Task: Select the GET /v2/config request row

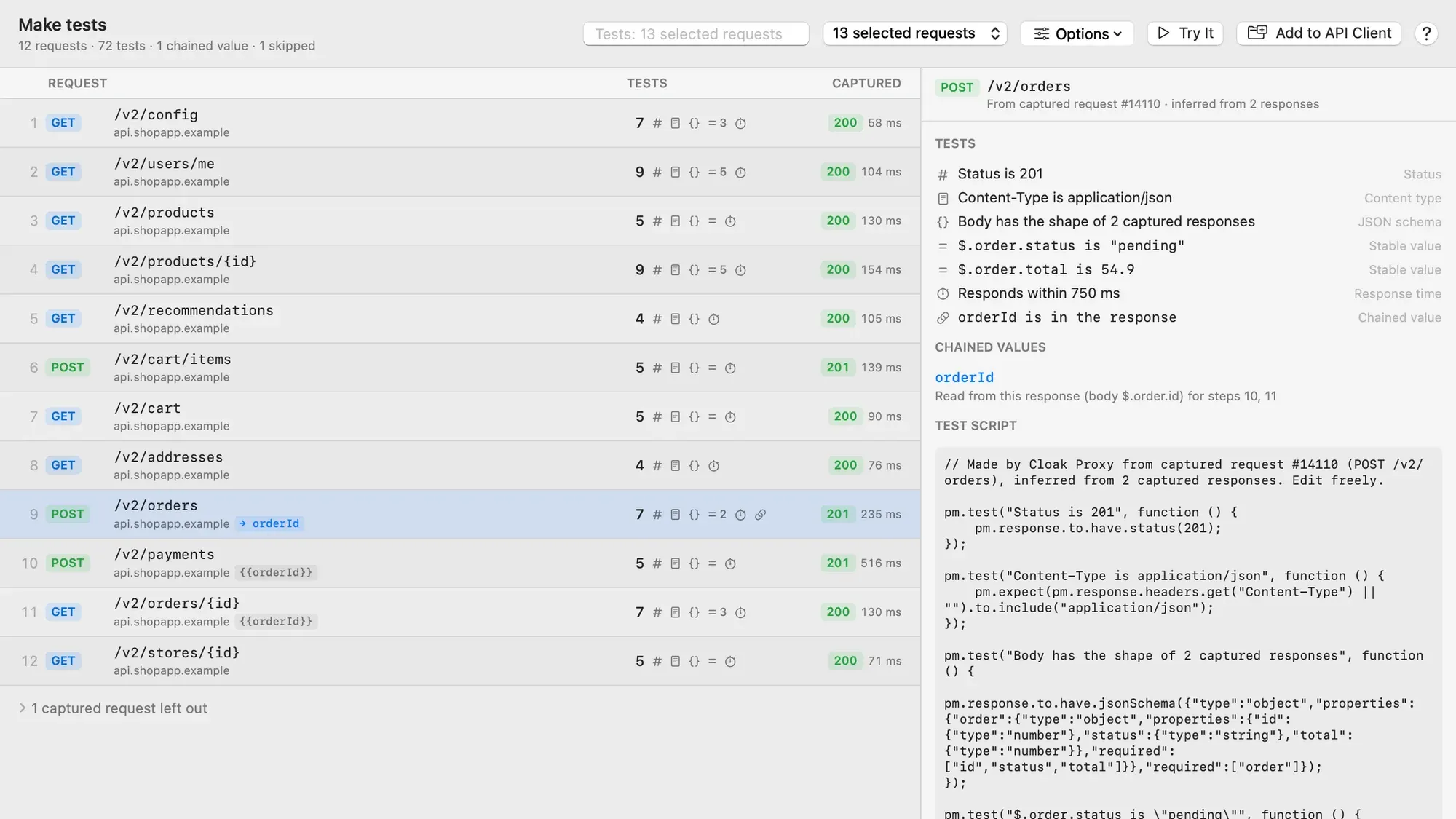Action: [460, 123]
